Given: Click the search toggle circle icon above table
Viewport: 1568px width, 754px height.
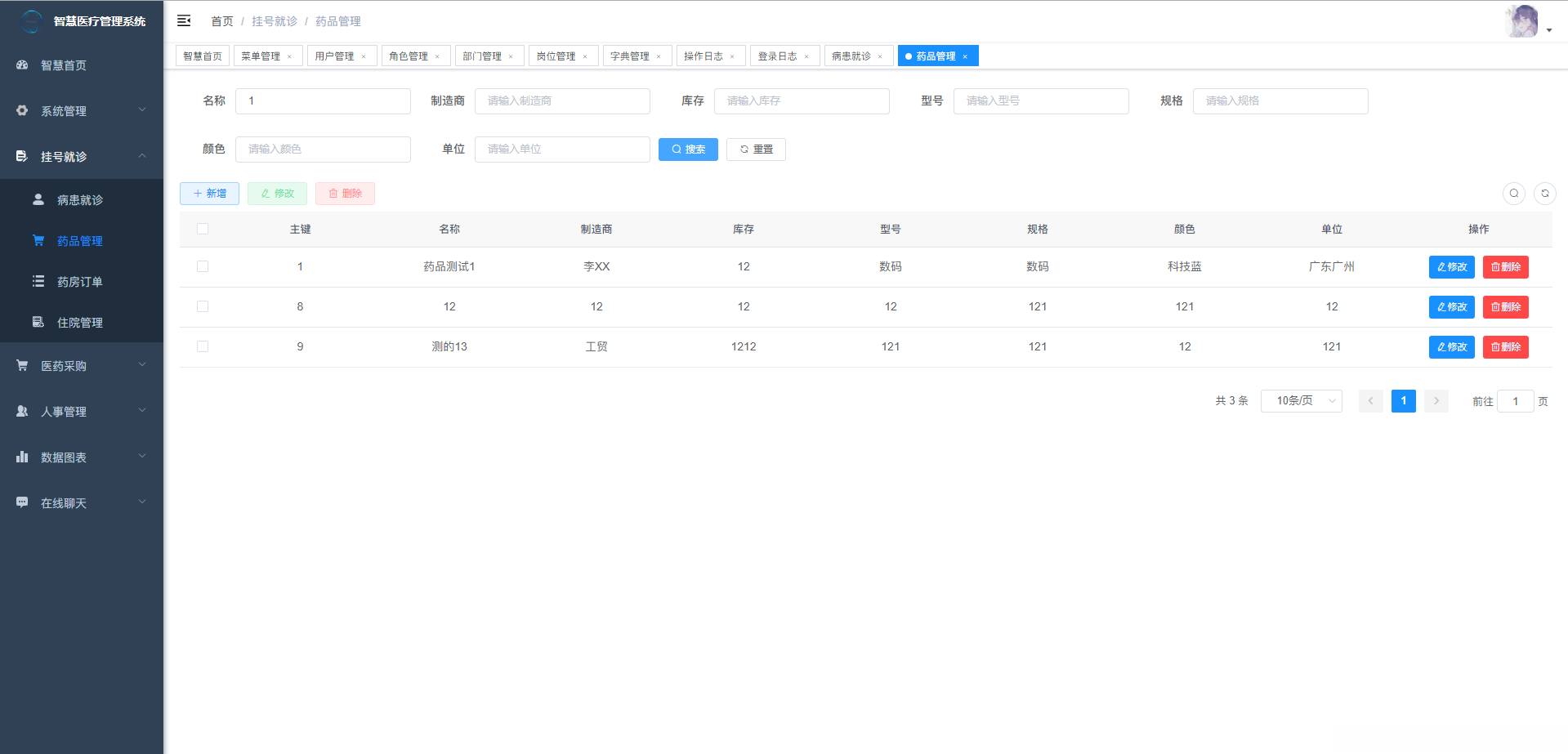Looking at the screenshot, I should pyautogui.click(x=1514, y=194).
